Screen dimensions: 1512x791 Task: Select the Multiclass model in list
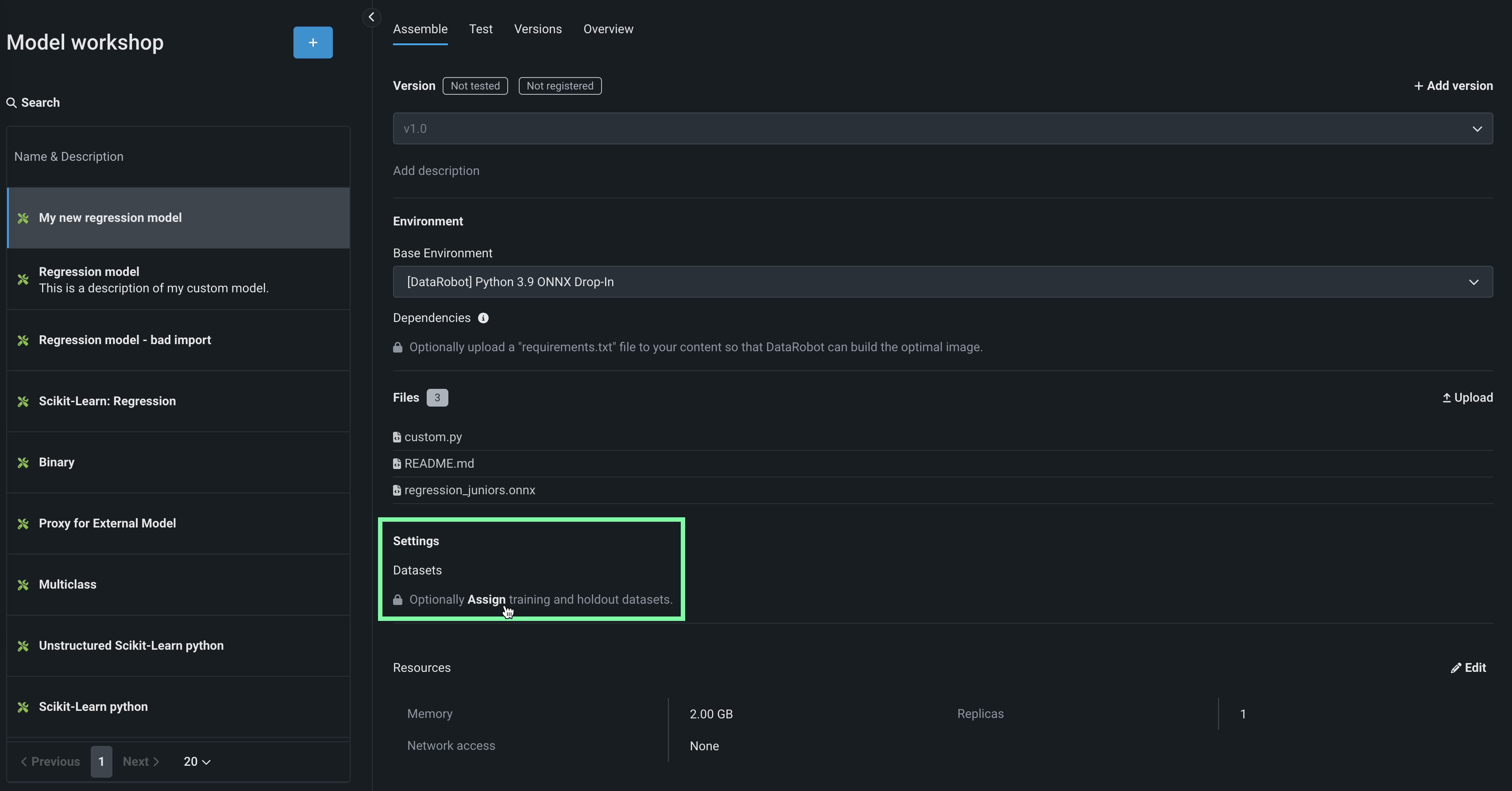pos(67,584)
